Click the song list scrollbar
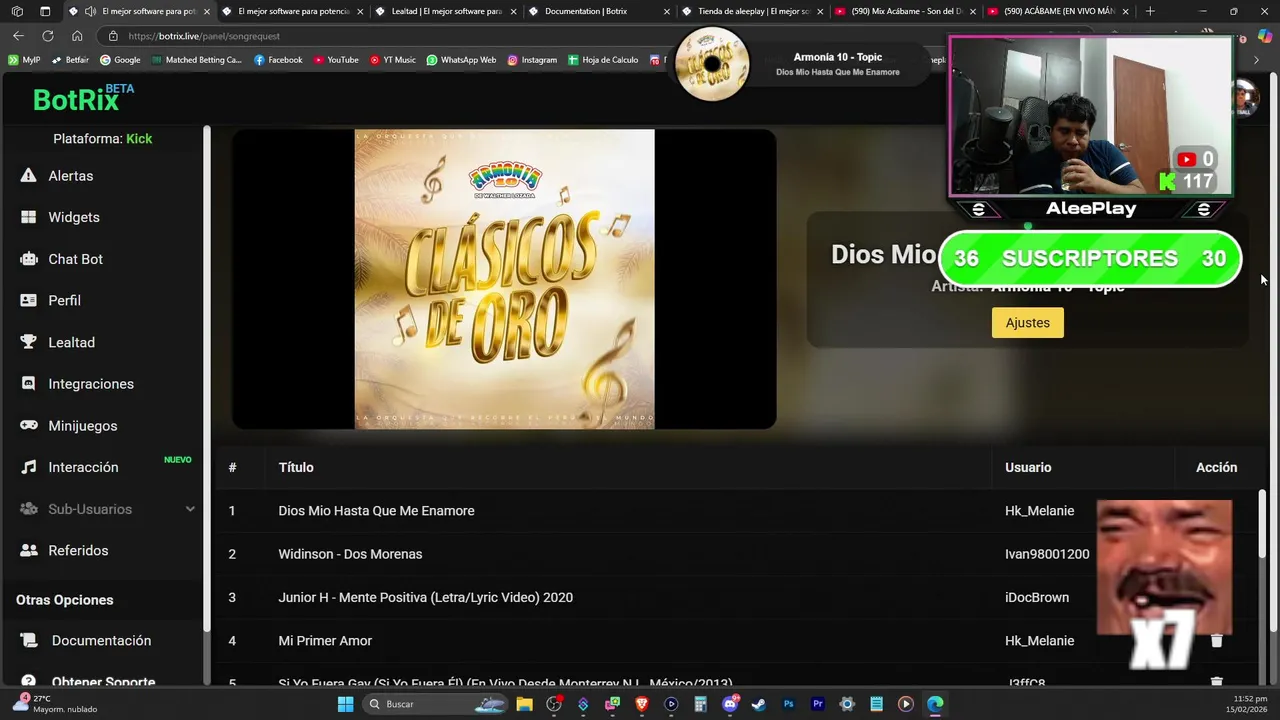This screenshot has width=1280, height=720. pyautogui.click(x=1261, y=525)
